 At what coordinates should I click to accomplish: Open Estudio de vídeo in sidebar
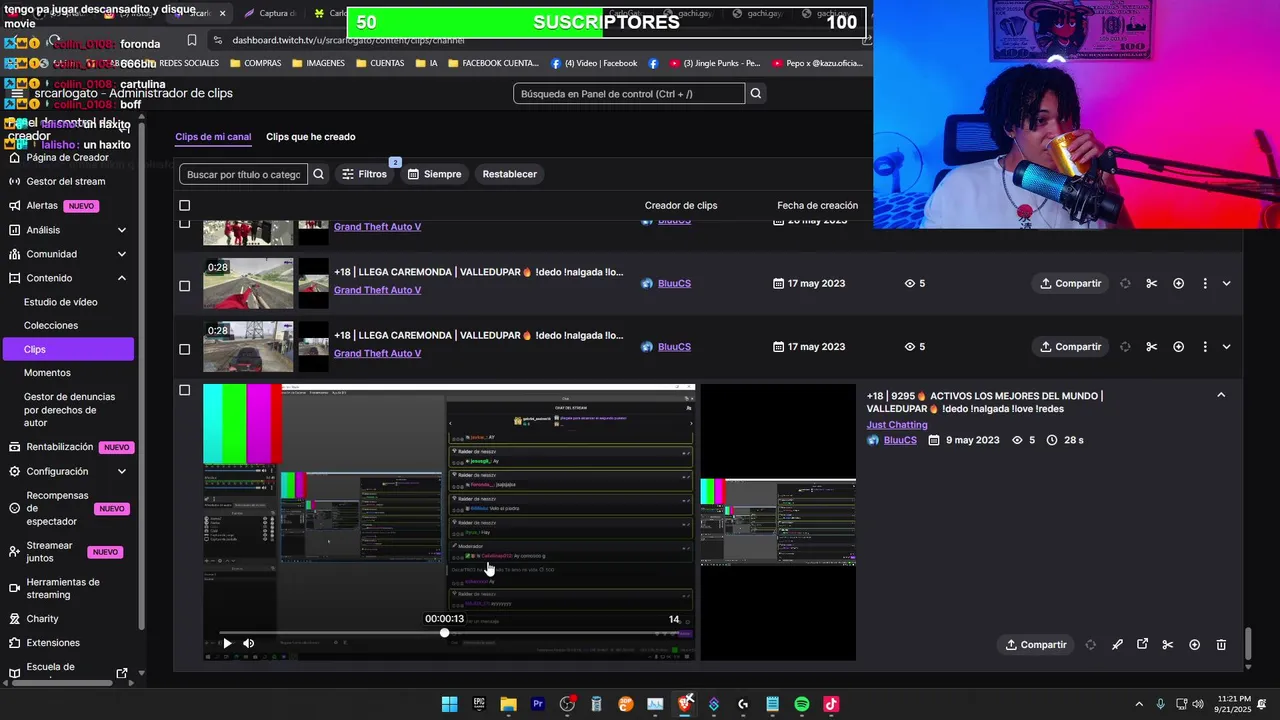pos(61,302)
